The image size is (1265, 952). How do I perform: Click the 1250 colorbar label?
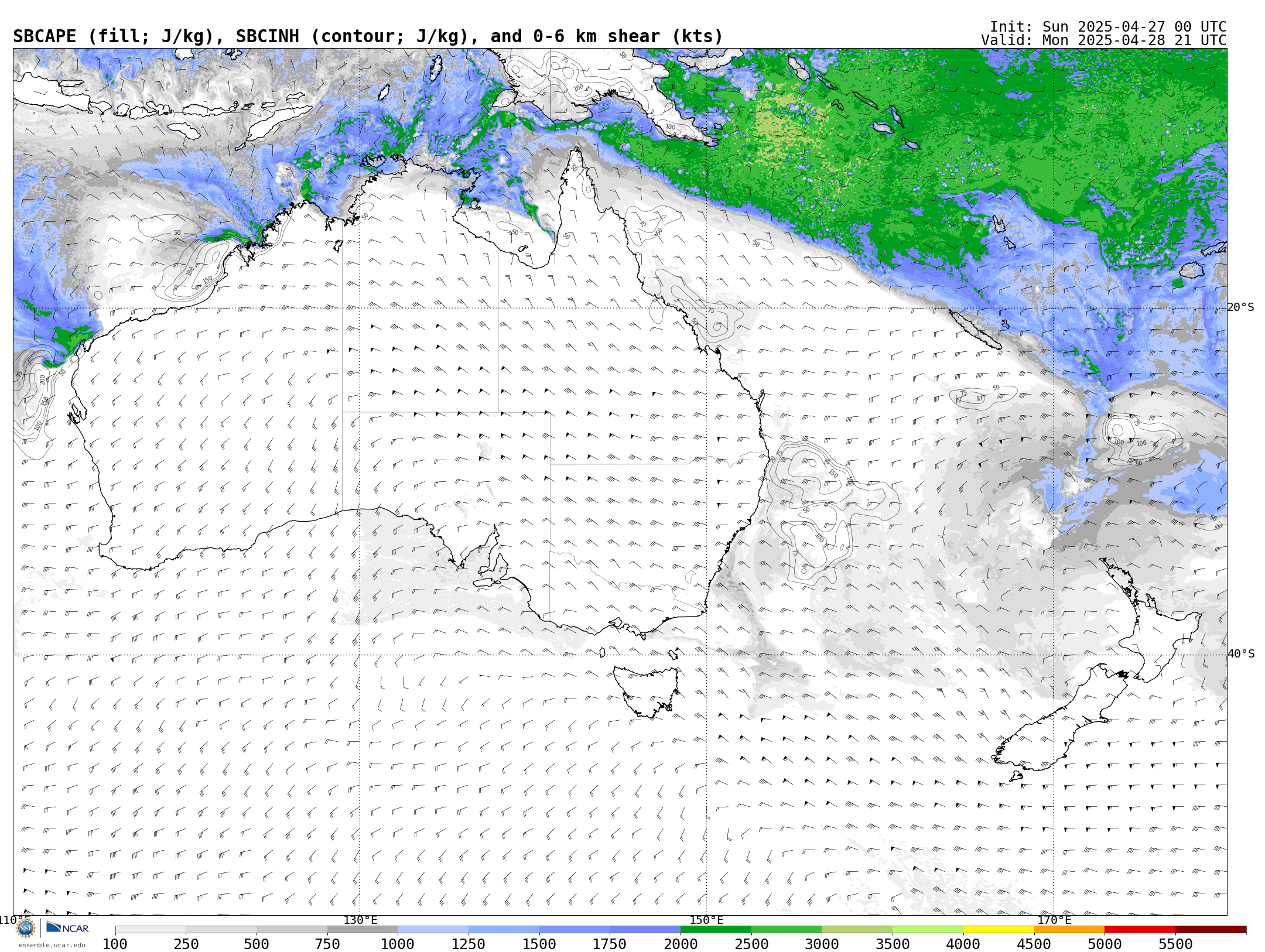click(x=469, y=944)
